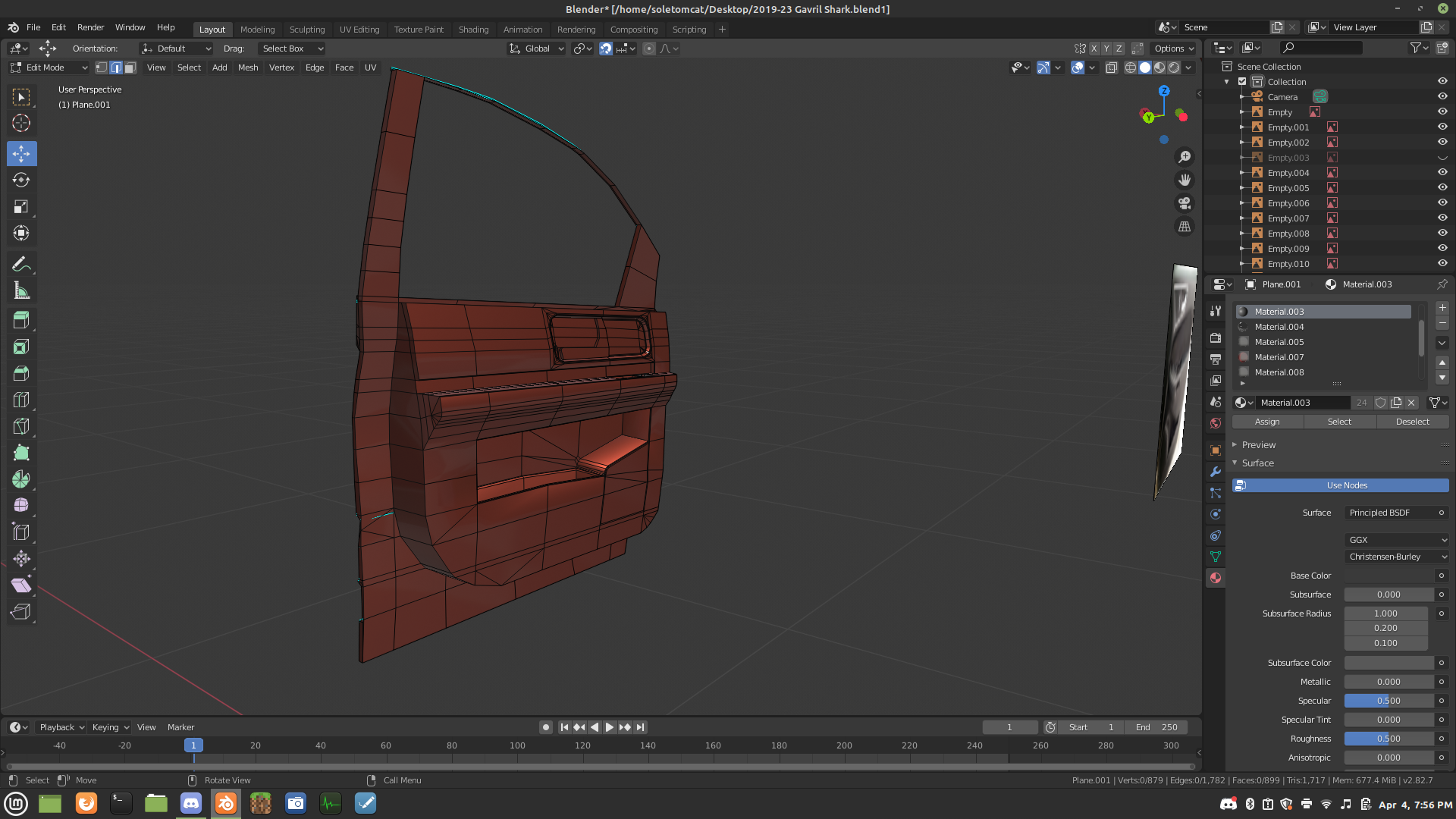Select the Rotate tool in toolbar
The image size is (1456, 819).
coord(21,180)
